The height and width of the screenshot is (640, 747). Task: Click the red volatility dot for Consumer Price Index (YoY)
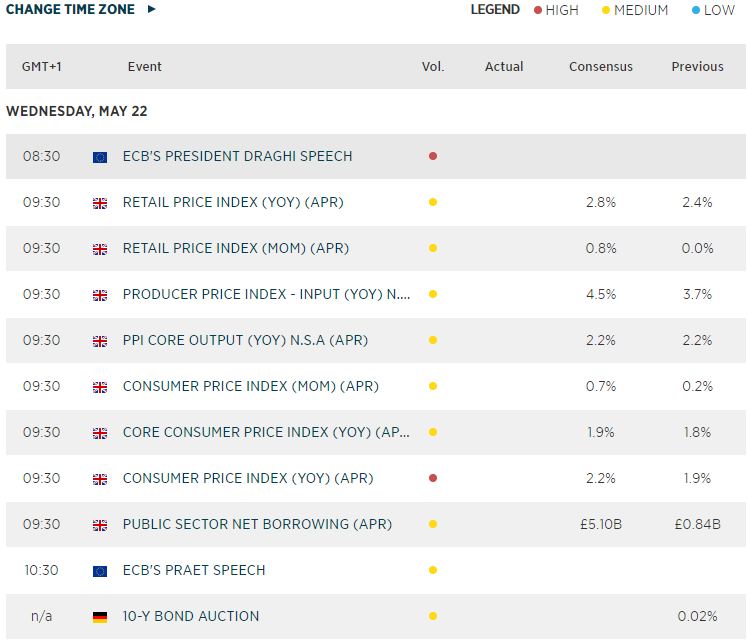click(433, 478)
